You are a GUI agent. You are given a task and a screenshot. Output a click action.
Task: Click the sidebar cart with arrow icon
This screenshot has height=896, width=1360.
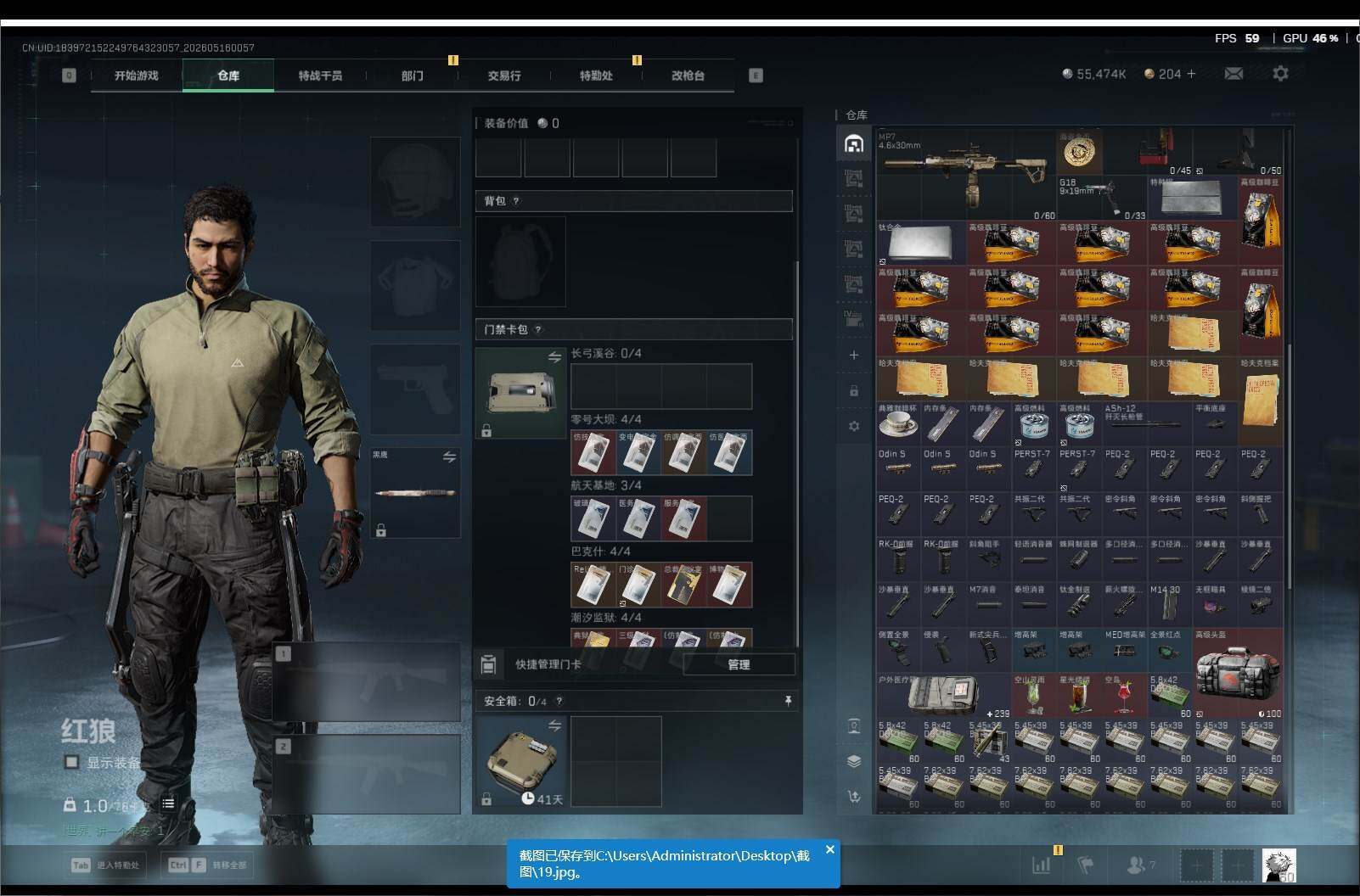tap(854, 796)
